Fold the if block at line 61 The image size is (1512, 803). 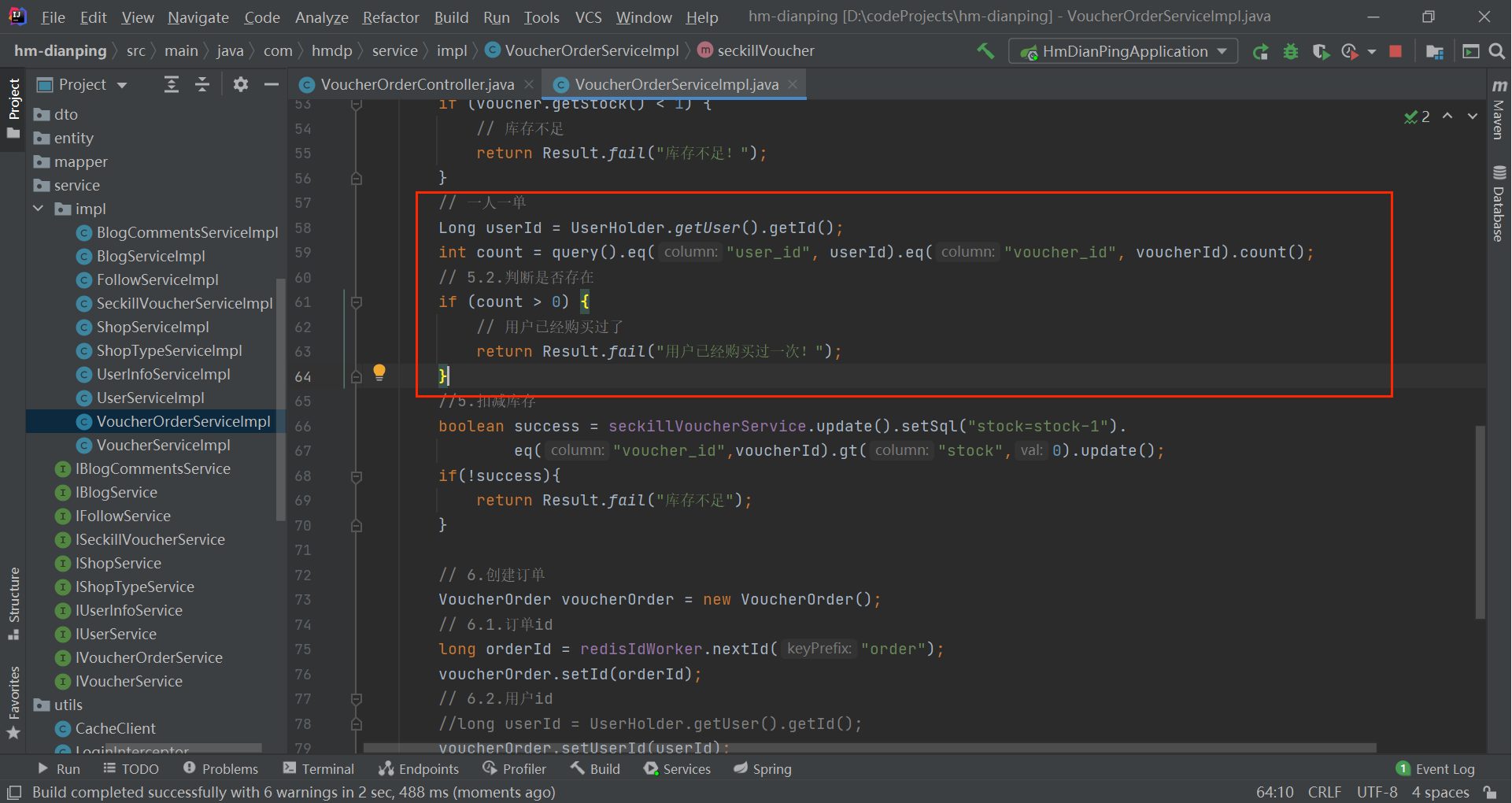[x=357, y=302]
